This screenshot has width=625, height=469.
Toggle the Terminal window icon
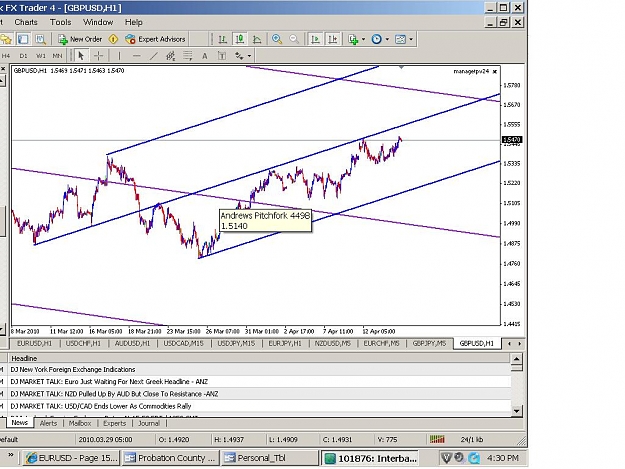pos(23,39)
